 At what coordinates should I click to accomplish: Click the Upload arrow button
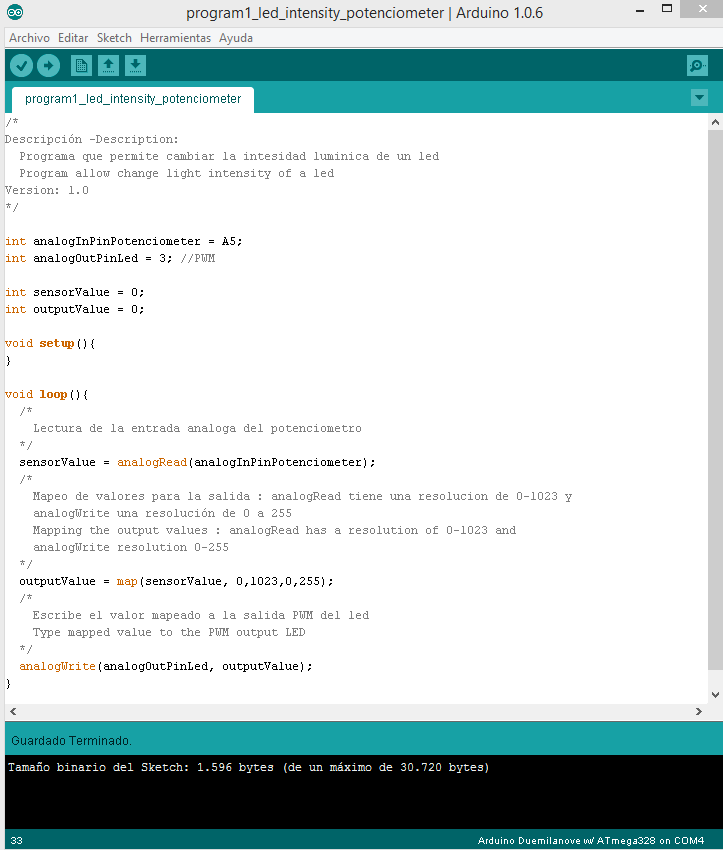pos(48,66)
